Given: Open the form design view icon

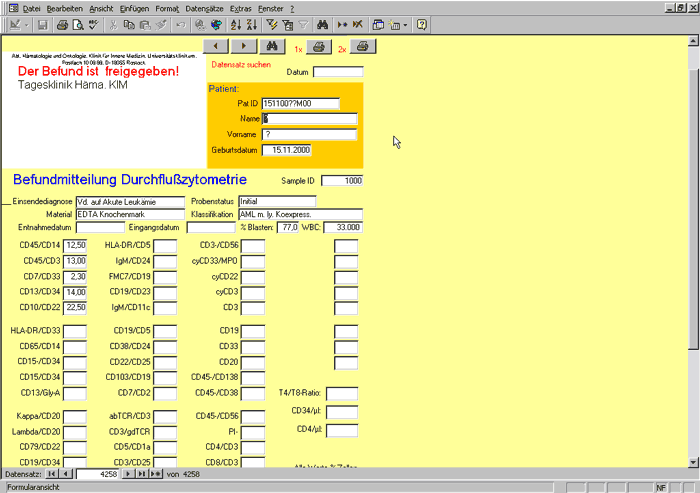Looking at the screenshot, I should click(15, 25).
